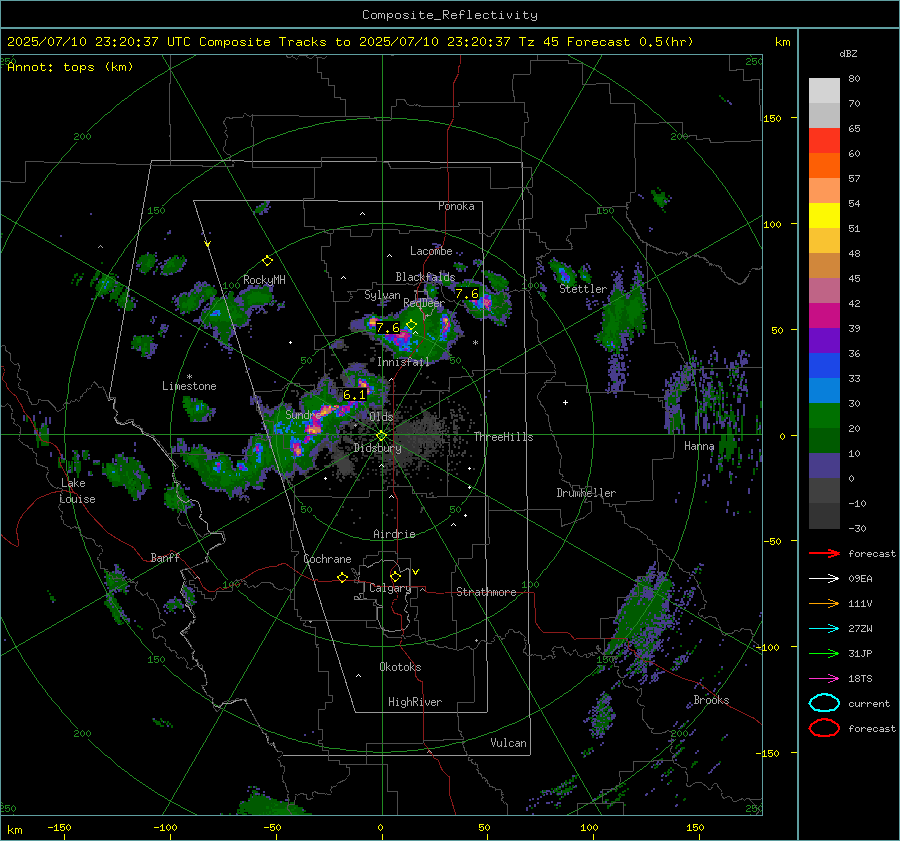Click the Innisfail town label
The image size is (900, 841).
(x=404, y=362)
